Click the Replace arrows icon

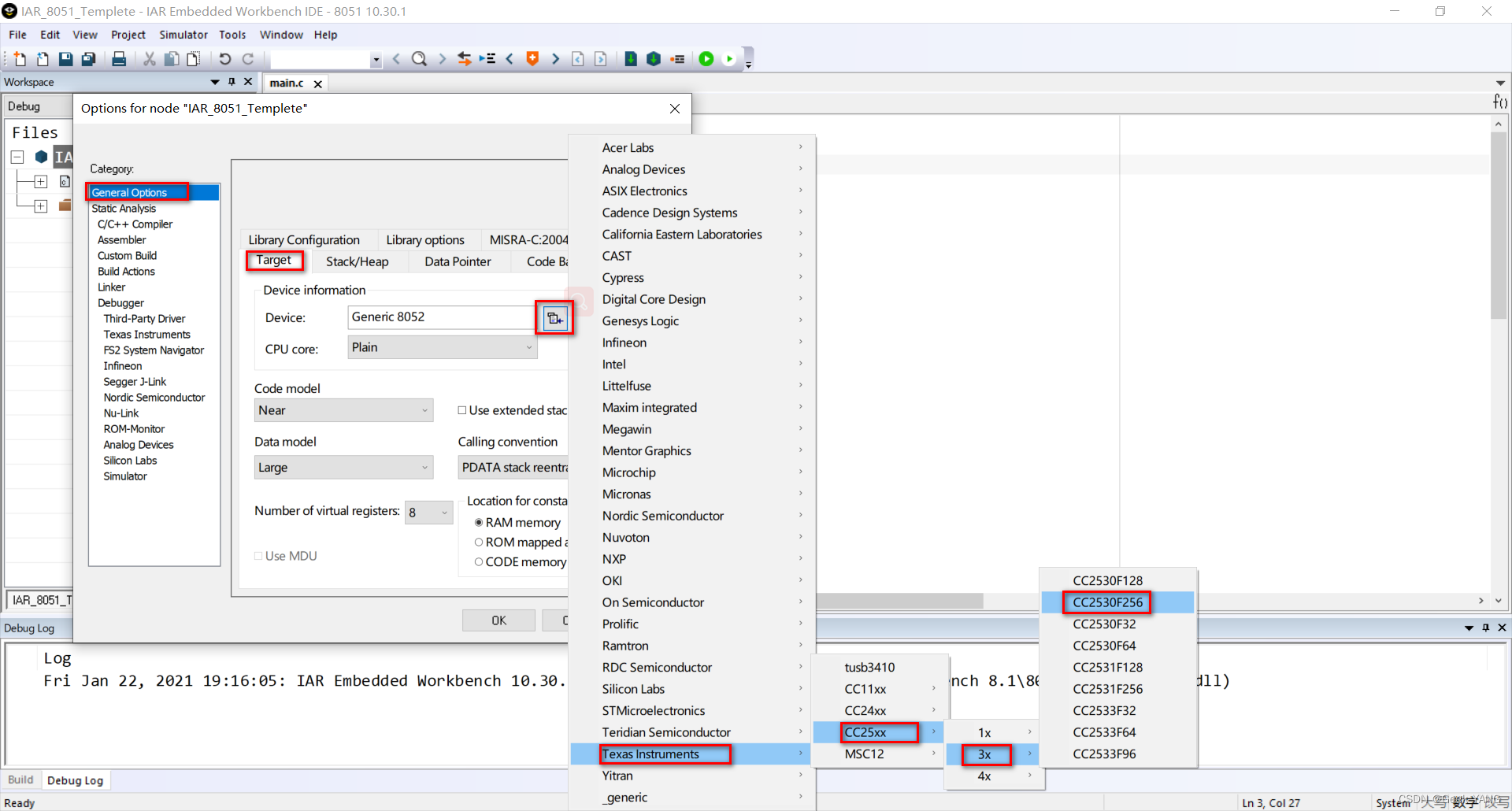[x=465, y=59]
